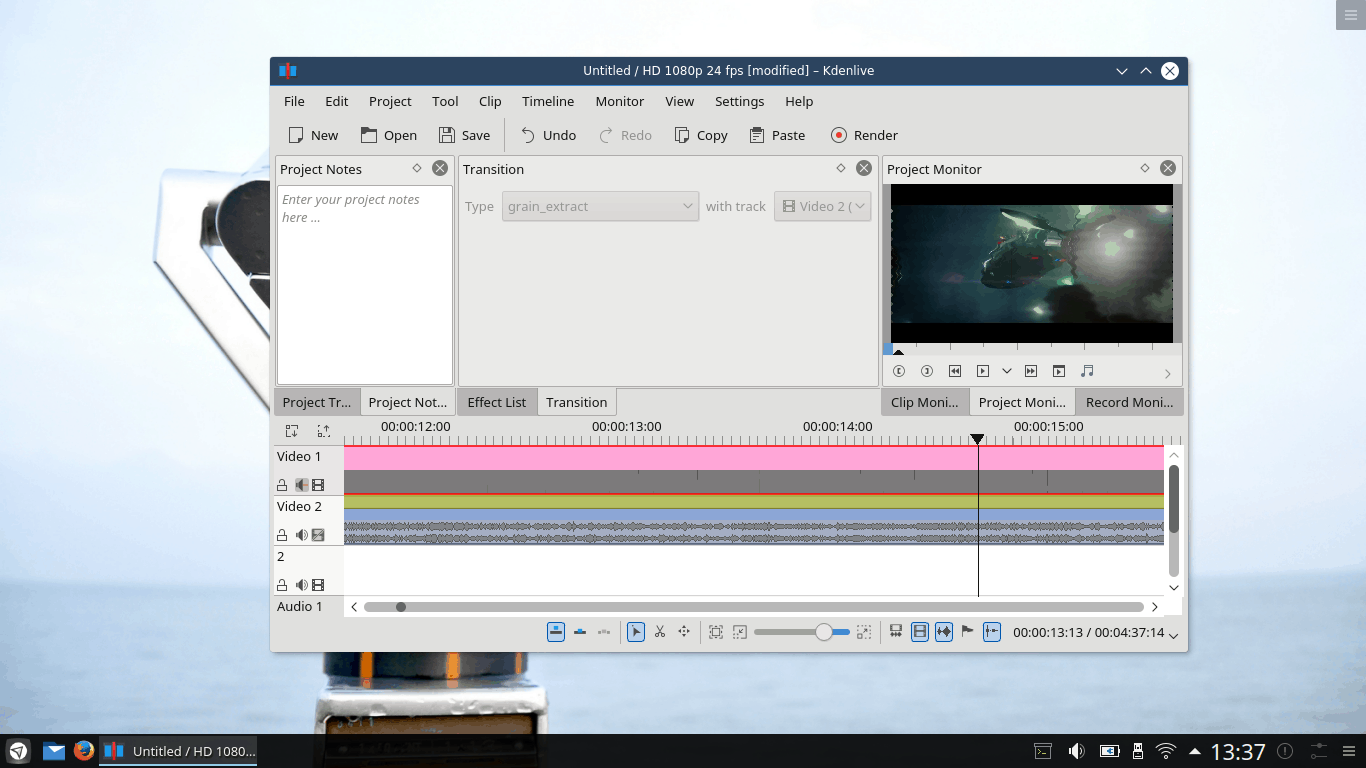This screenshot has width=1366, height=768.
Task: Switch to Effect List tab
Action: point(497,402)
